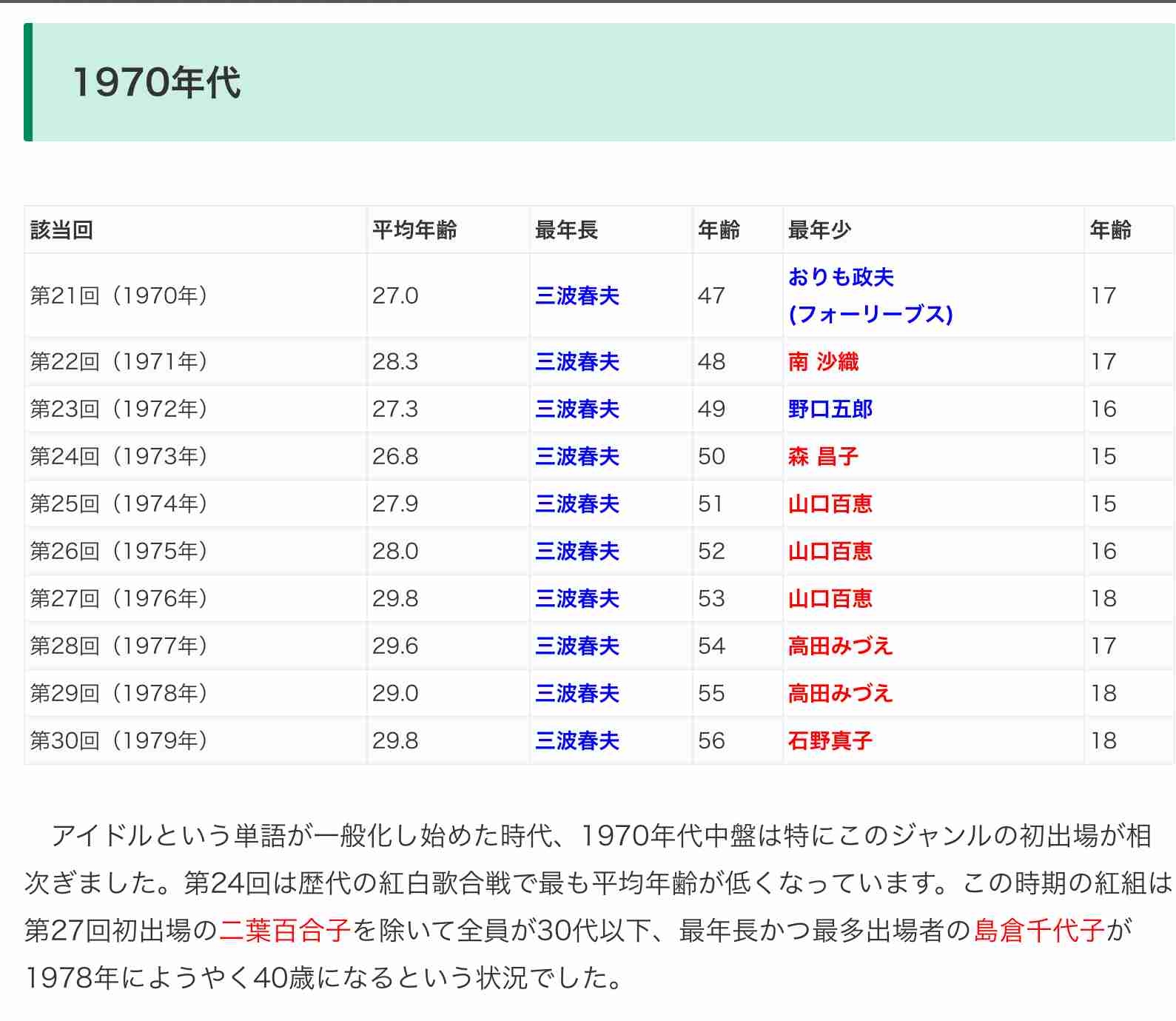1176x1021 pixels.
Task: Open 山口百恵 link in 第25回 row
Action: tap(830, 504)
